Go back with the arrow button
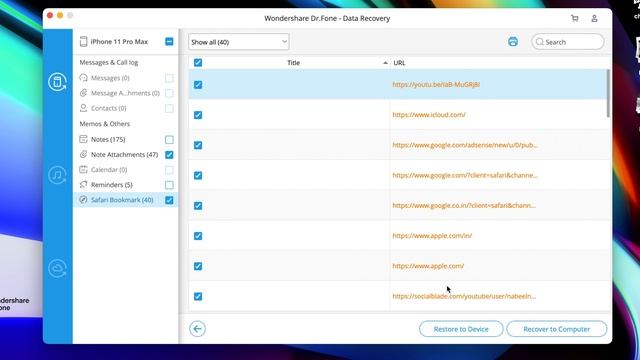 pyautogui.click(x=198, y=329)
